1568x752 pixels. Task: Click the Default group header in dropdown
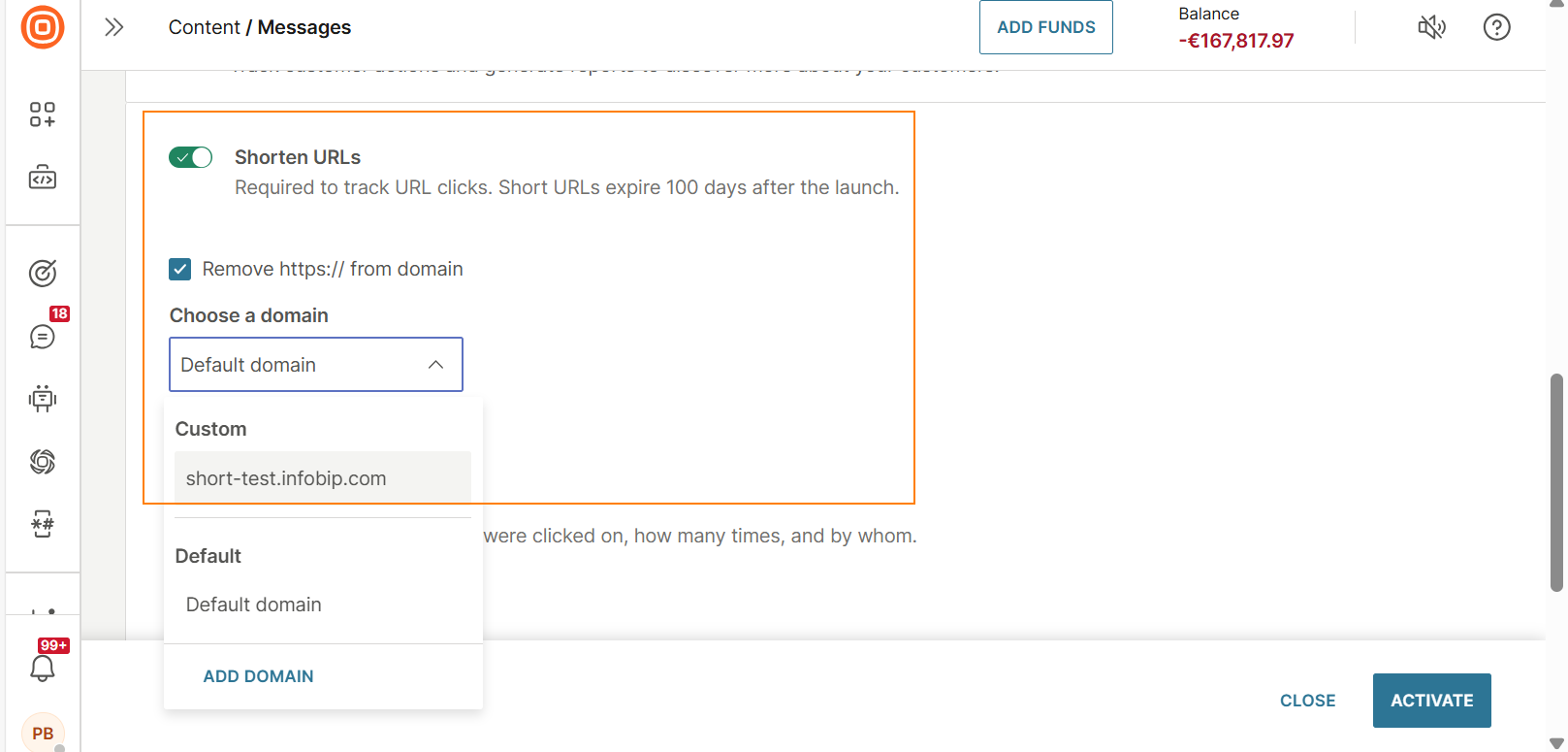pyautogui.click(x=208, y=556)
